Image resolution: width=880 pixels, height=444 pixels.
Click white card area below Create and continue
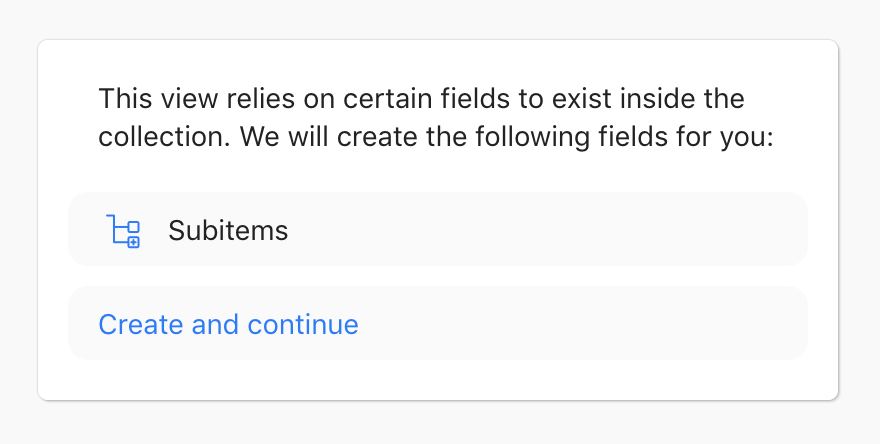438,380
